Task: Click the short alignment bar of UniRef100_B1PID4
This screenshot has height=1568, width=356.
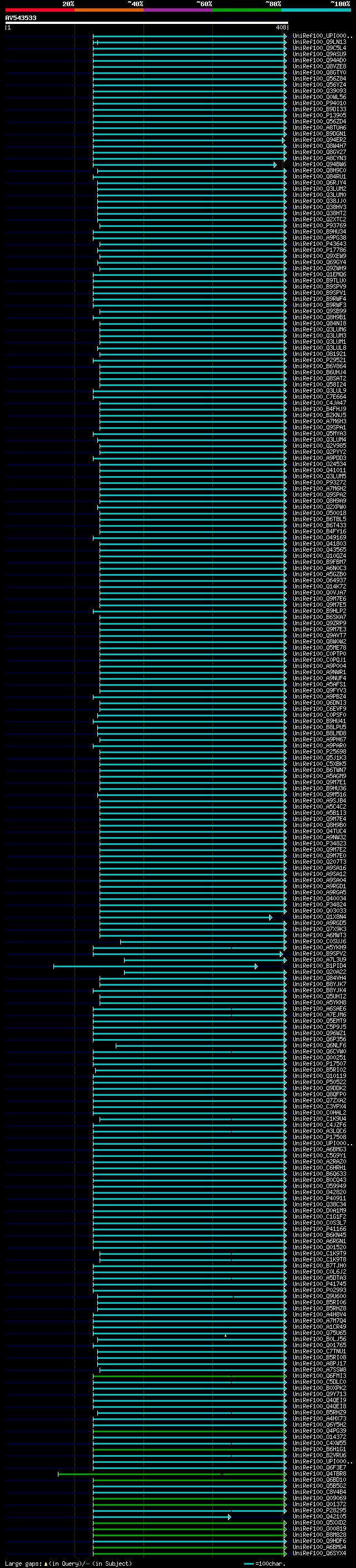Action: click(155, 966)
